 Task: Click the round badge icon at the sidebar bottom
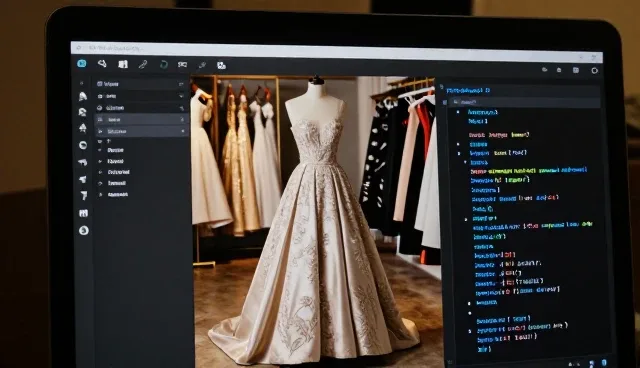[x=84, y=231]
